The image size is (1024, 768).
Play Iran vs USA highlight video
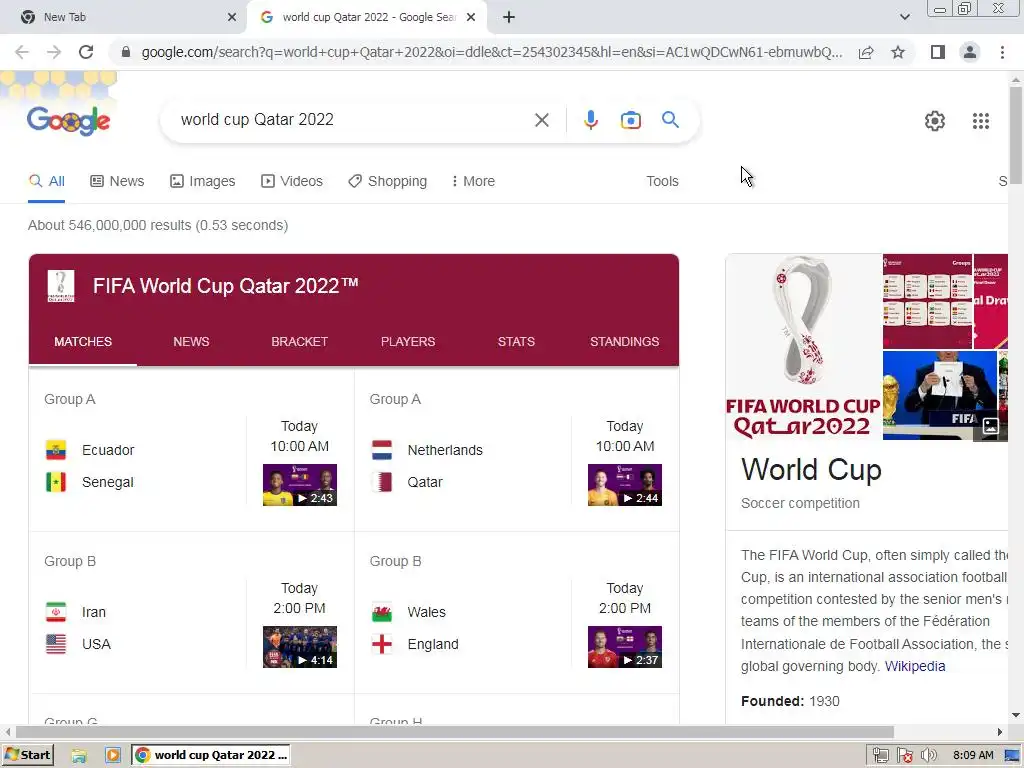click(300, 647)
